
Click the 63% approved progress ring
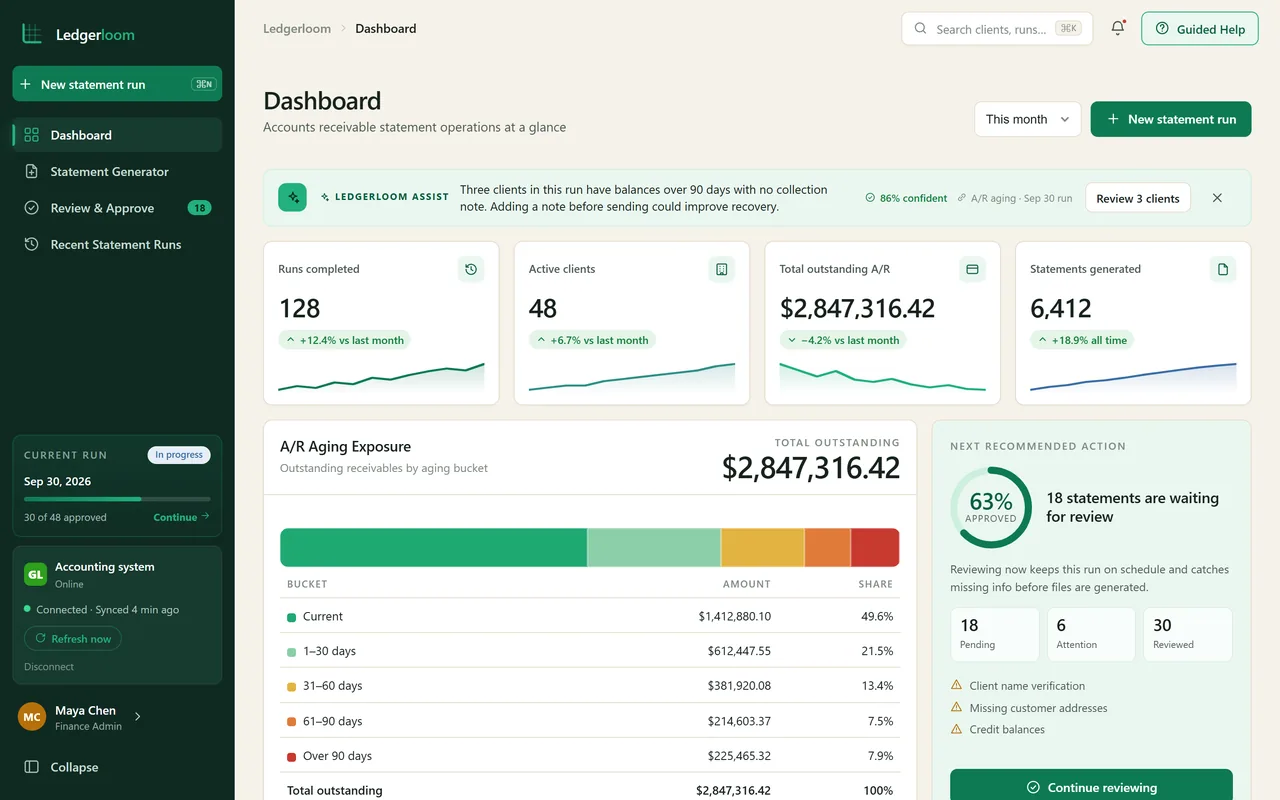click(x=991, y=507)
